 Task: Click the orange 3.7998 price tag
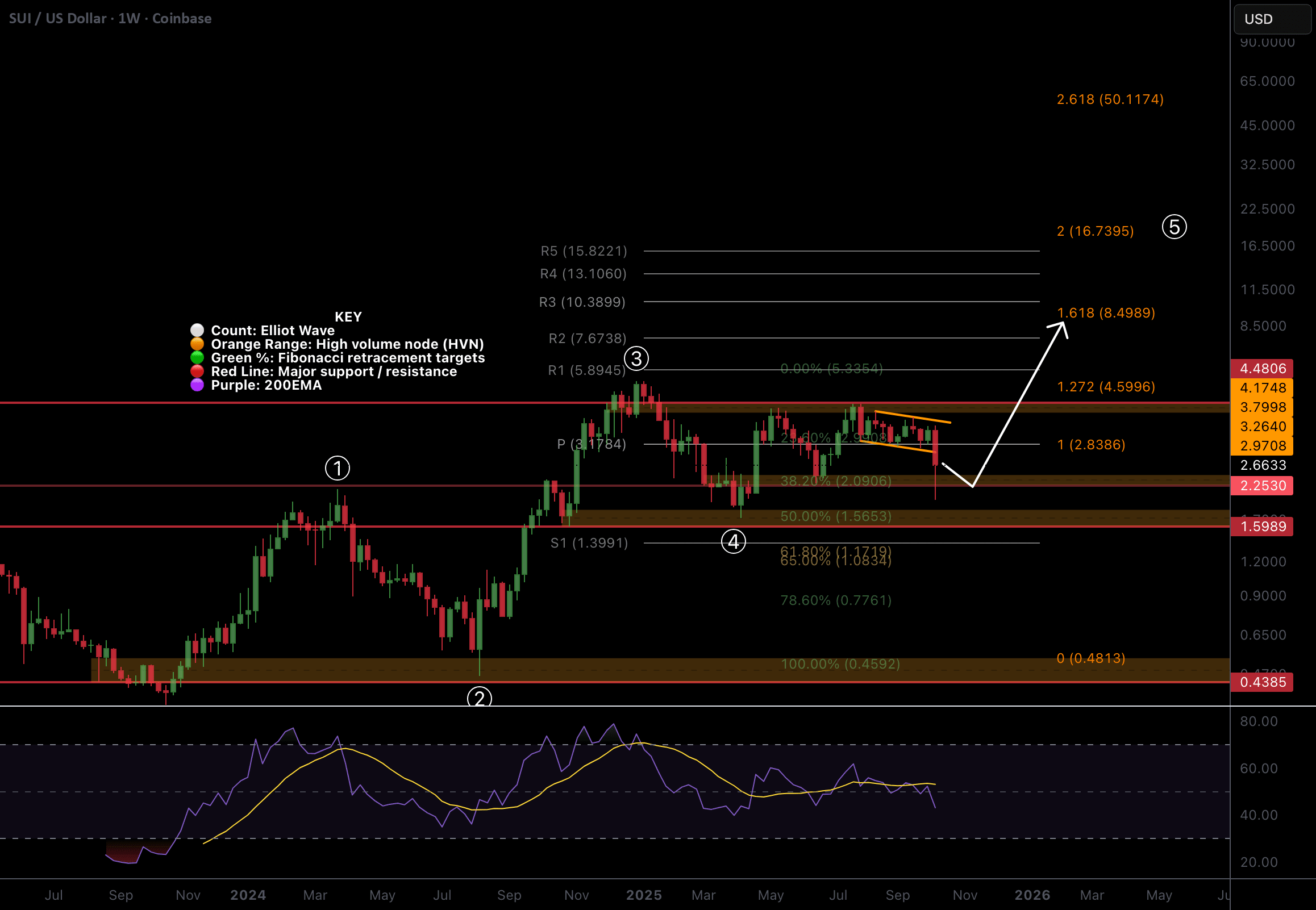(1262, 407)
